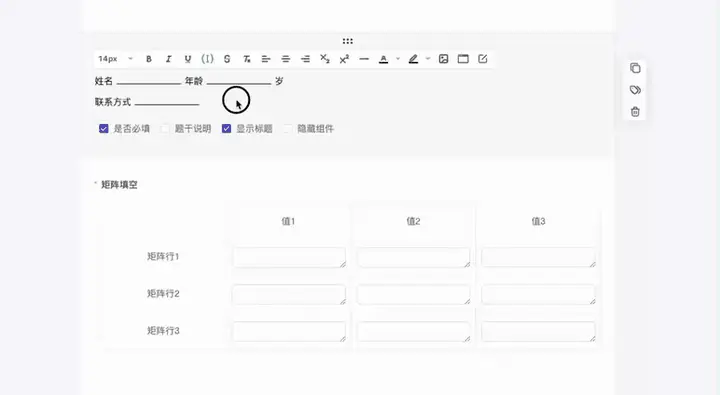Grab the six-dot drag handle
The width and height of the screenshot is (720, 395).
pos(348,41)
